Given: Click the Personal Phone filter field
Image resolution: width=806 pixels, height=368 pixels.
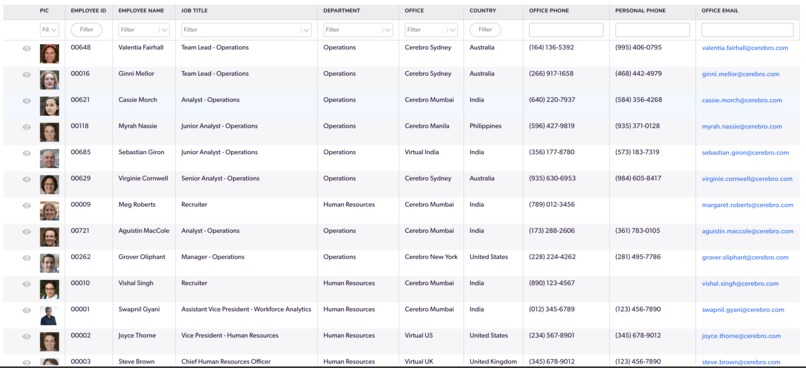Looking at the screenshot, I should (x=652, y=30).
